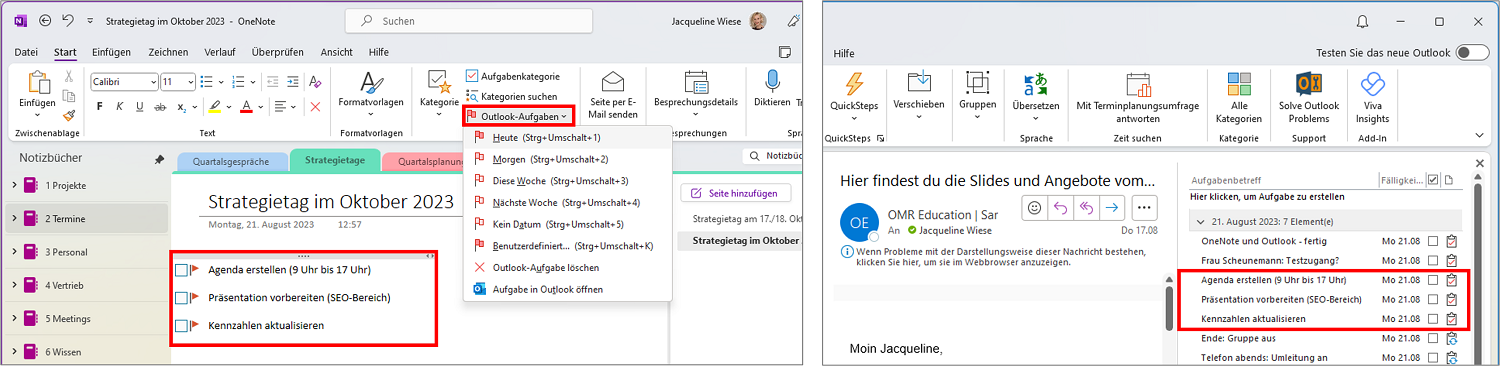Click the Diktieren microphone icon
The height and width of the screenshot is (366, 1500).
(772, 82)
